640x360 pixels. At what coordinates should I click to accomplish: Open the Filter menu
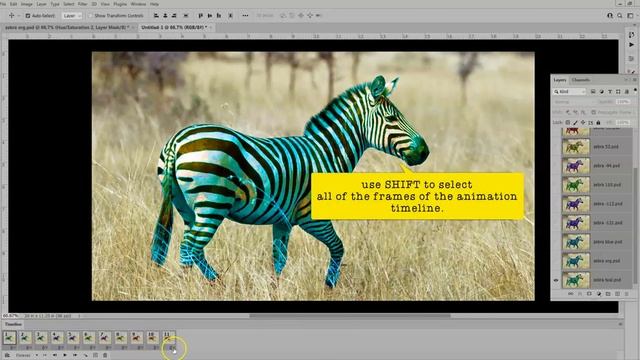point(82,4)
